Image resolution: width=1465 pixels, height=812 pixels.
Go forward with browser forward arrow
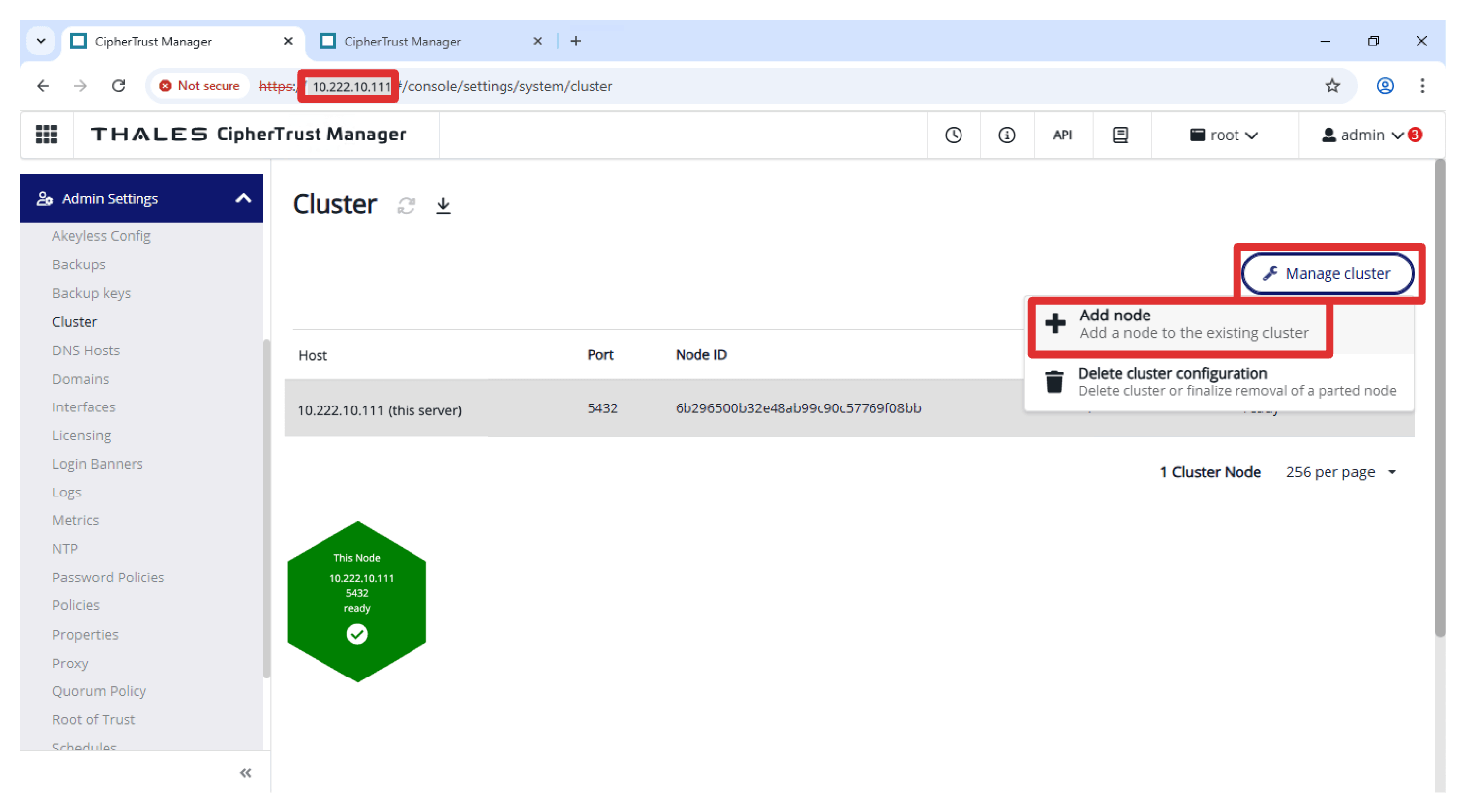pos(81,86)
